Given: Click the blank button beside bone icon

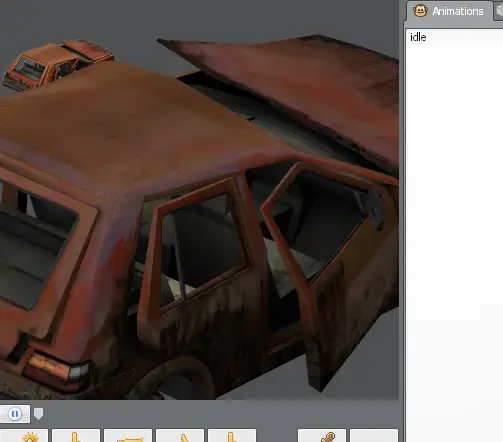Looking at the screenshot, I should point(374,437).
